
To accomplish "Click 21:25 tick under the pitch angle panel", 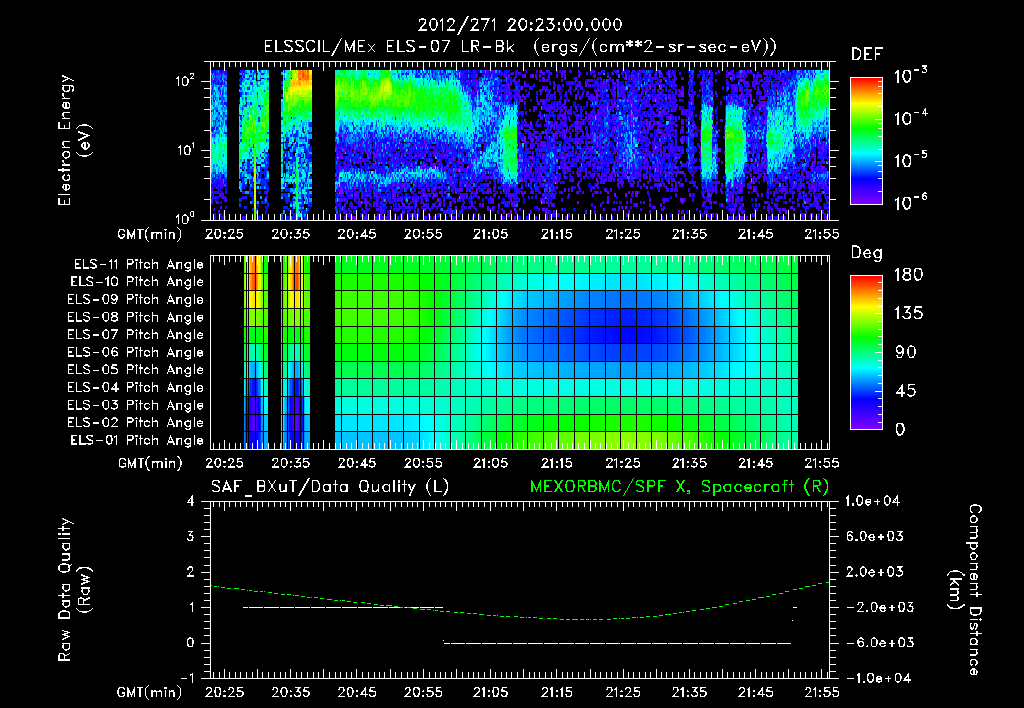I will 622,464.
